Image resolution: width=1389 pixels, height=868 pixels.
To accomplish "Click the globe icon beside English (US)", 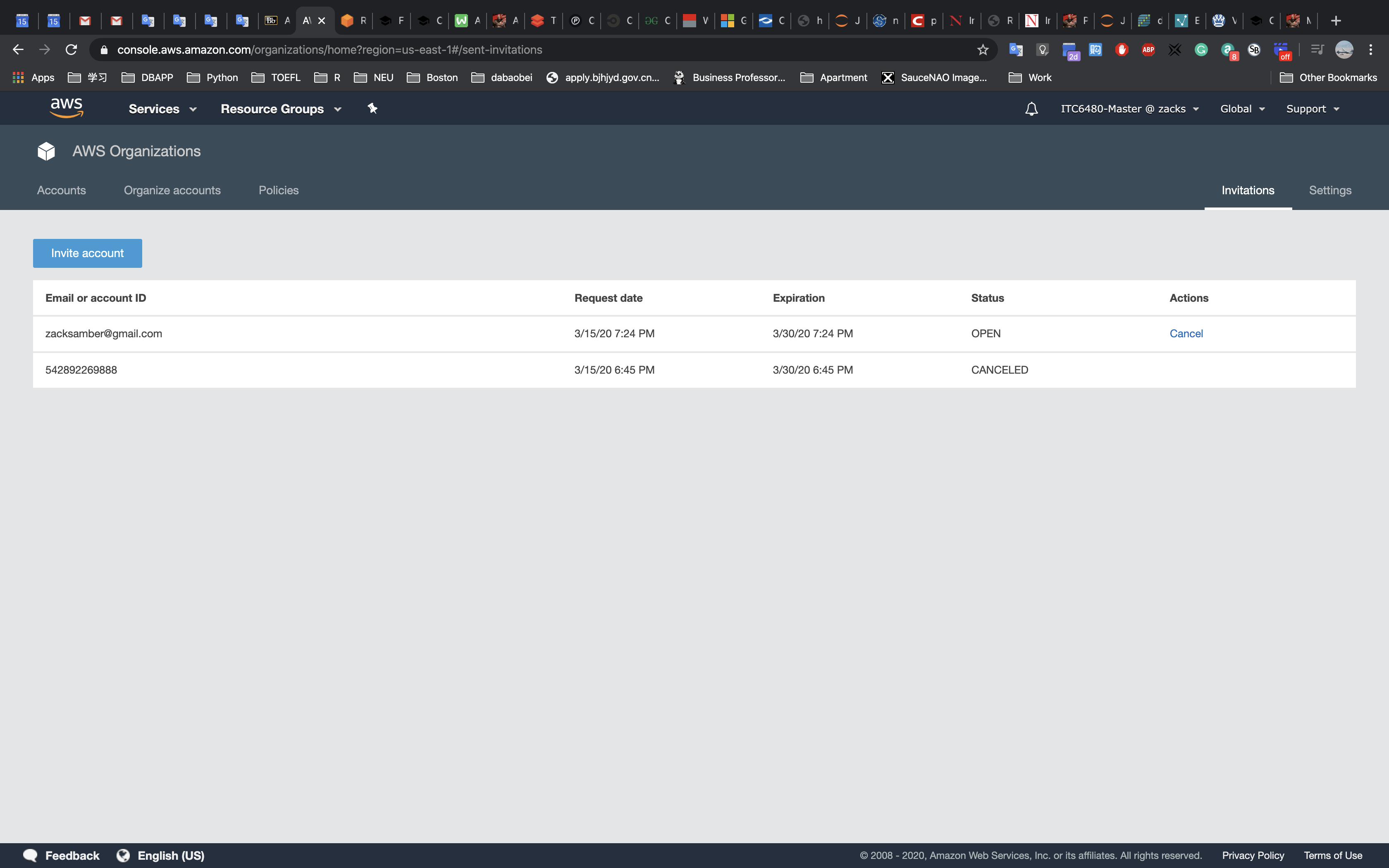I will (124, 855).
